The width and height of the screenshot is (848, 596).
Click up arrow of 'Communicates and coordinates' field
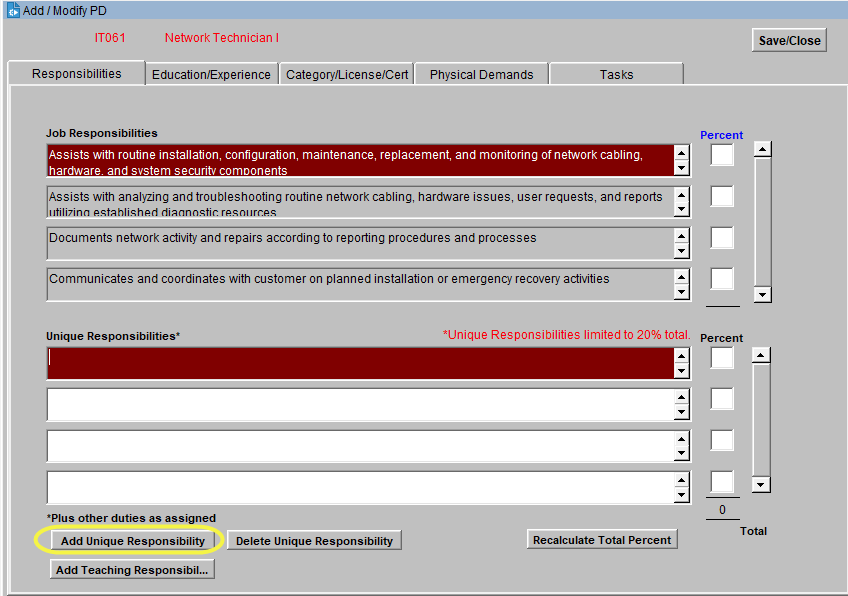(681, 277)
